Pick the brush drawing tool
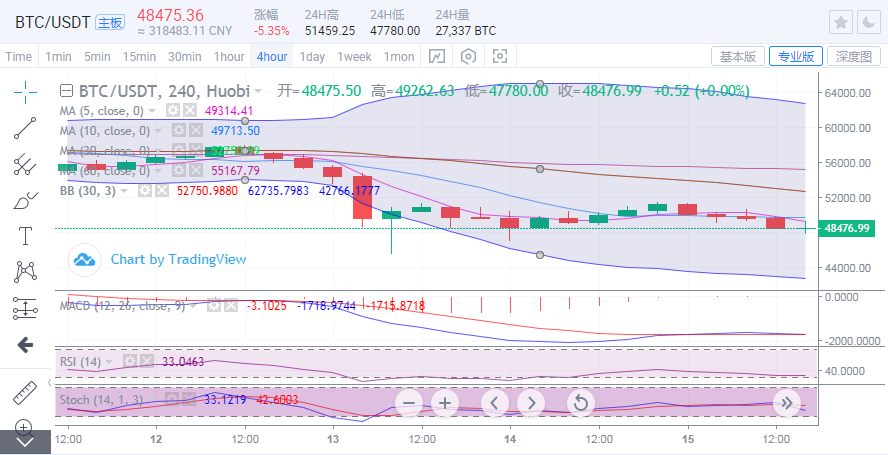The height and width of the screenshot is (455, 888). 25,200
